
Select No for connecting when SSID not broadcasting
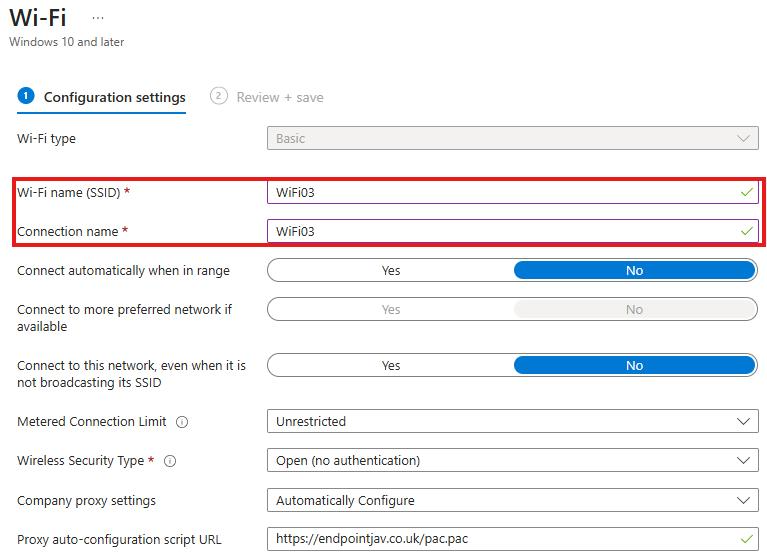pos(634,366)
